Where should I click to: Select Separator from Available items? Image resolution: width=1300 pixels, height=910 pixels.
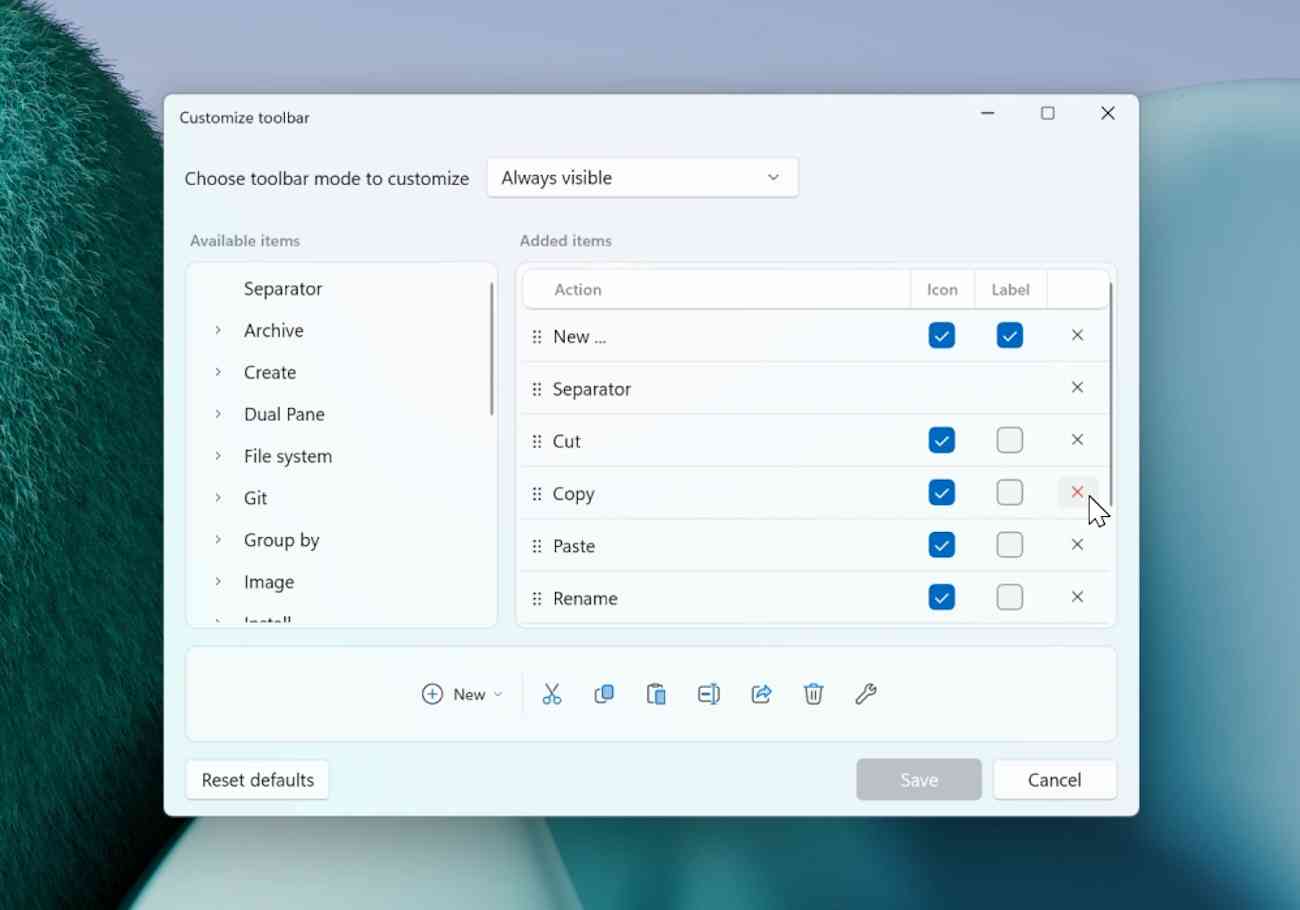pyautogui.click(x=283, y=288)
